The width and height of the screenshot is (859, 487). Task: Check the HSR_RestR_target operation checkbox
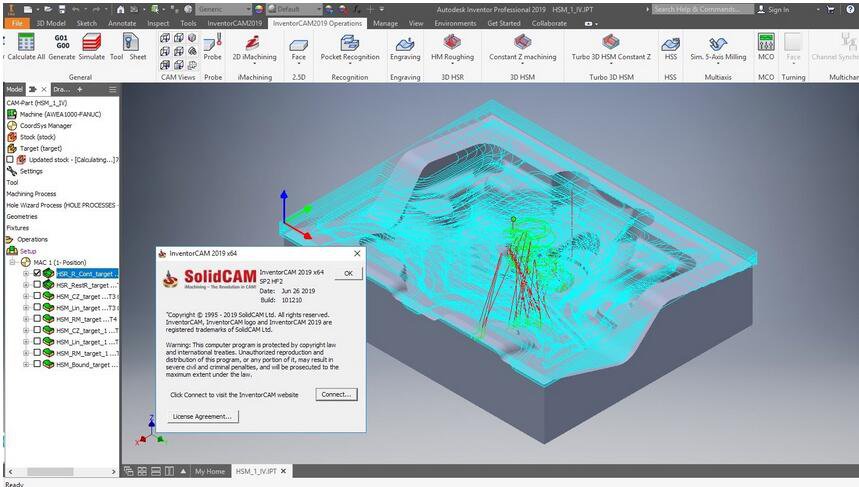click(x=37, y=284)
